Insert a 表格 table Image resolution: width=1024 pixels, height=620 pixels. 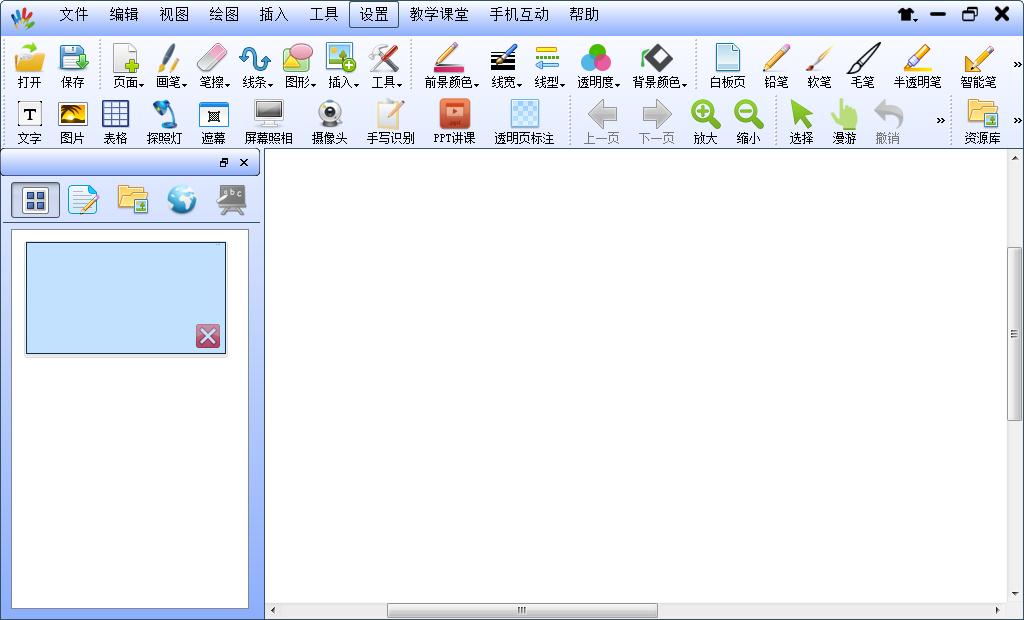[116, 121]
